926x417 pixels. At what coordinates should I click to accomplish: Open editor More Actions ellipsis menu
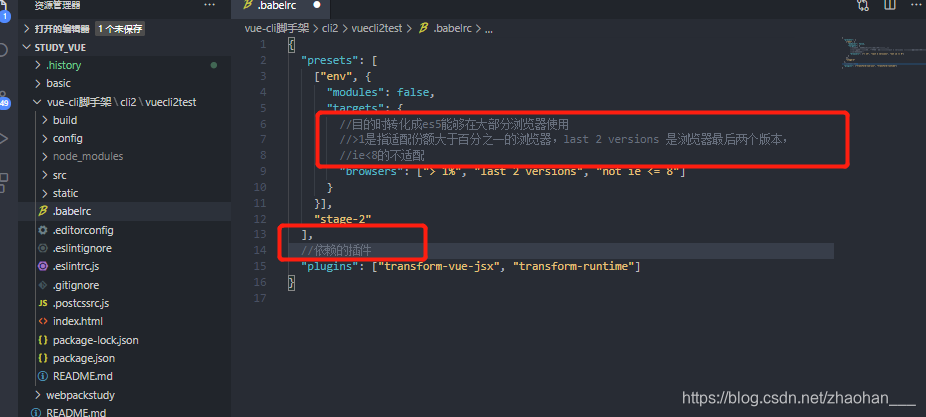tap(916, 5)
